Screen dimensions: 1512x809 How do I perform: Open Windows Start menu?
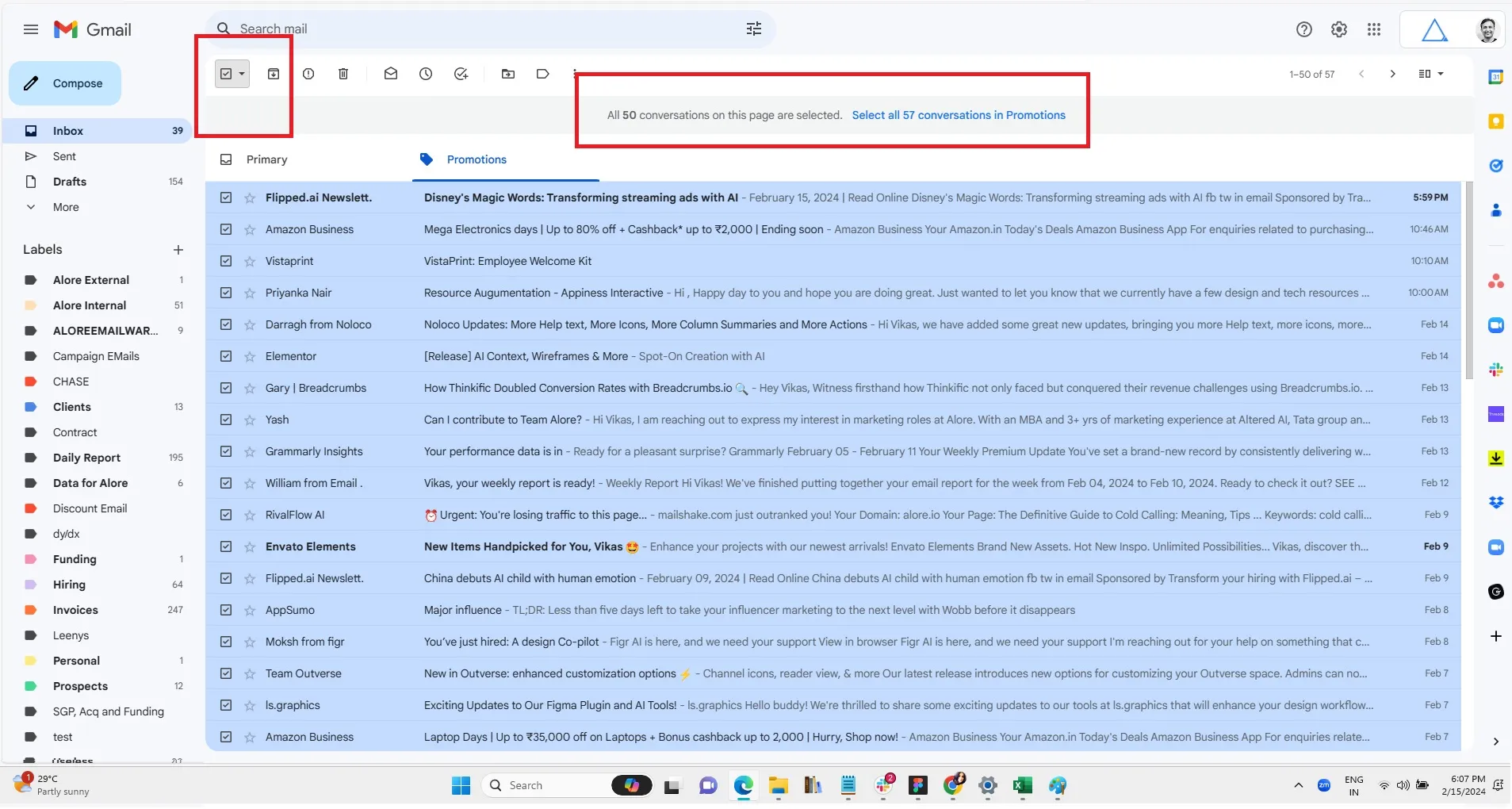461,785
